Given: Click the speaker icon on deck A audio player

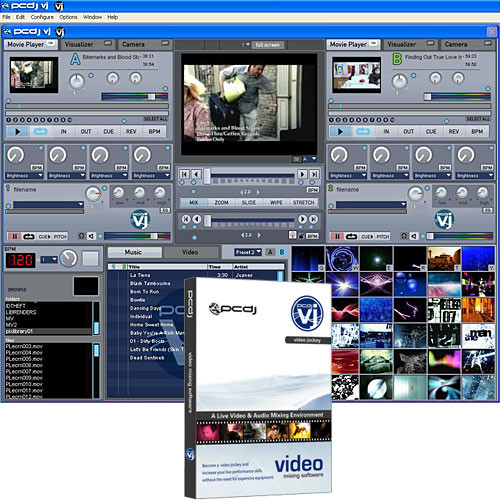Looking at the screenshot, I should pos(91,236).
